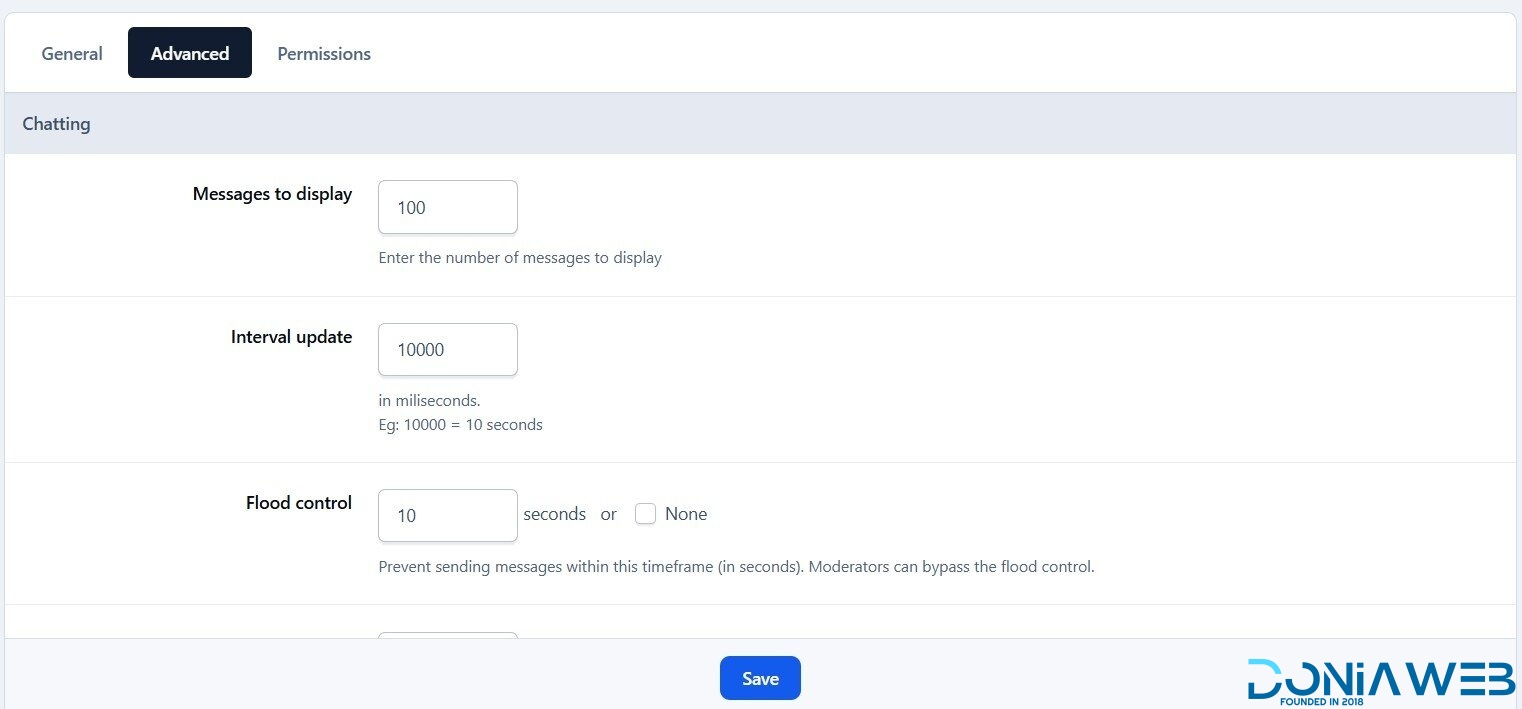Click the 'Eg: 10000 = 10 seconds' example text
The image size is (1522, 709).
(460, 425)
